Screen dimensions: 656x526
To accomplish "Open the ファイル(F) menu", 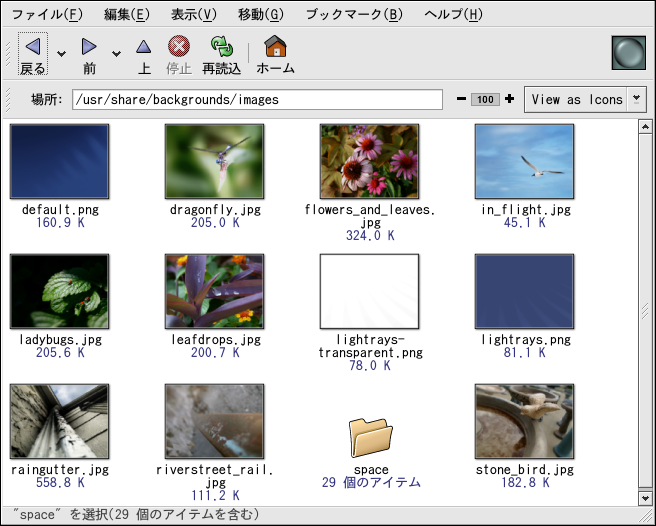I will click(47, 14).
